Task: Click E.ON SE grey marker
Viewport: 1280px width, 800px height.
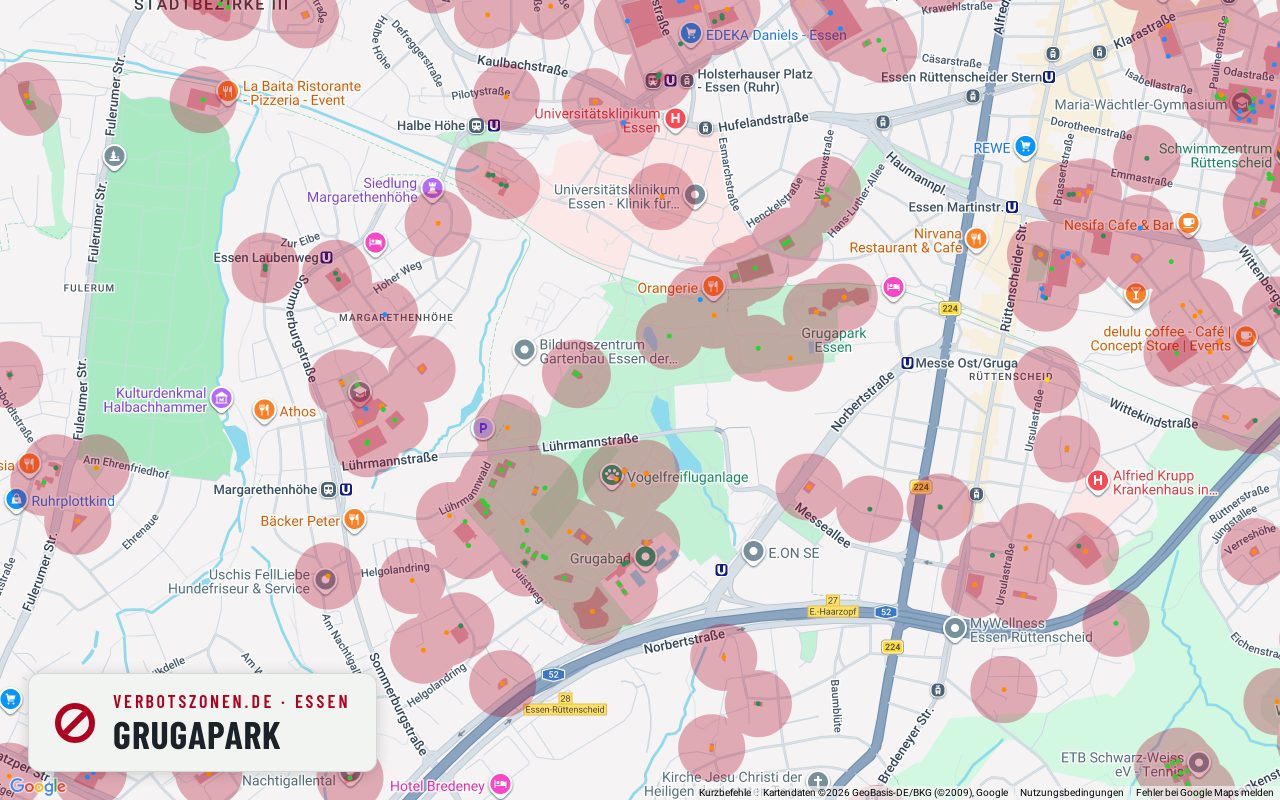Action: 753,551
